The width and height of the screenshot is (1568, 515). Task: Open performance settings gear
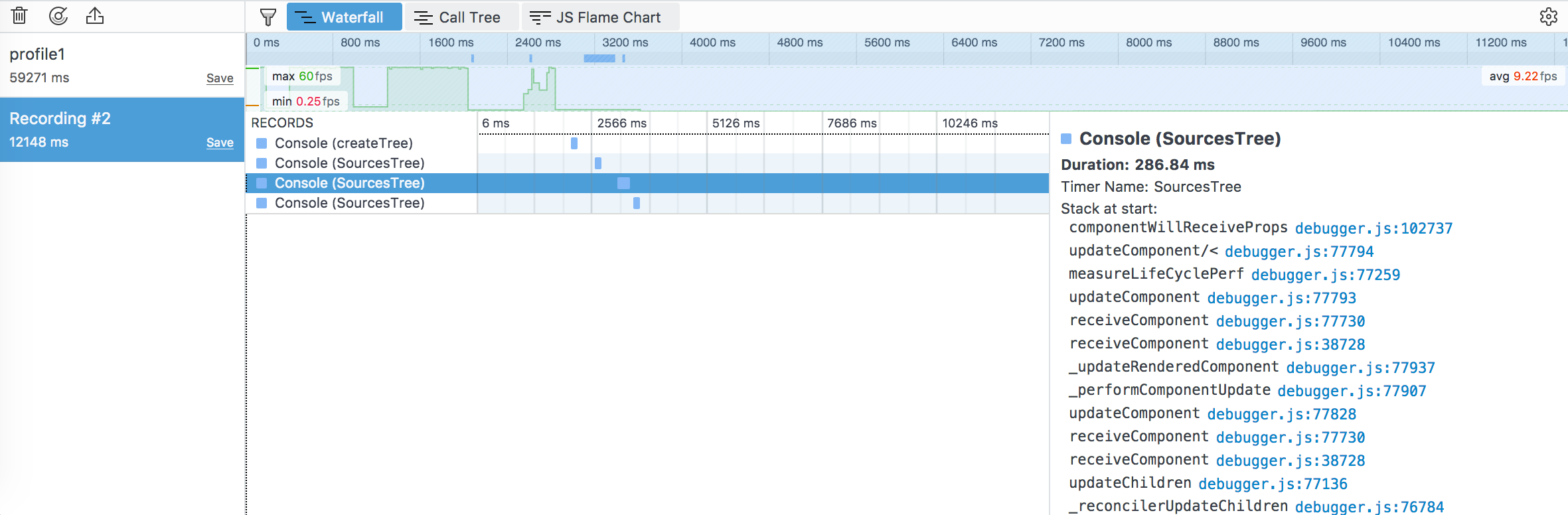pyautogui.click(x=1548, y=17)
